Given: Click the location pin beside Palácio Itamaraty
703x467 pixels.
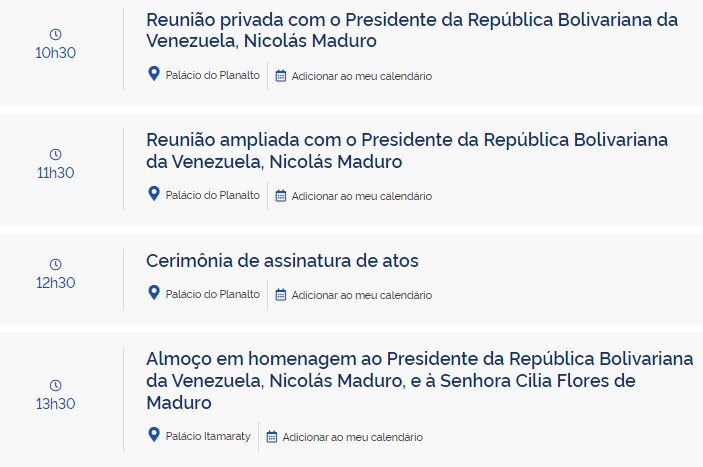Looking at the screenshot, I should 154,434.
